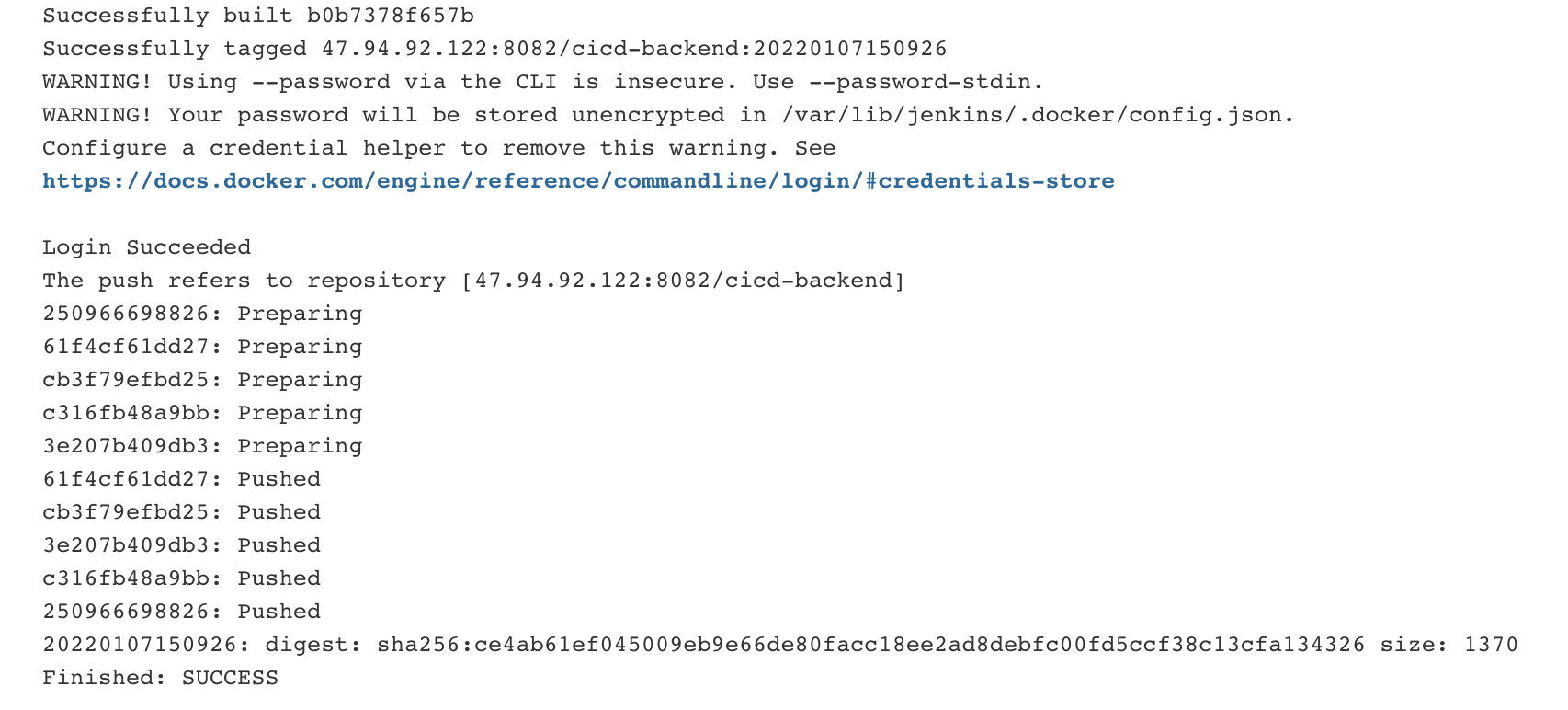Click the 'cb3f79efbd25: Preparing' line
This screenshot has height=710, width=1568.
coord(202,380)
